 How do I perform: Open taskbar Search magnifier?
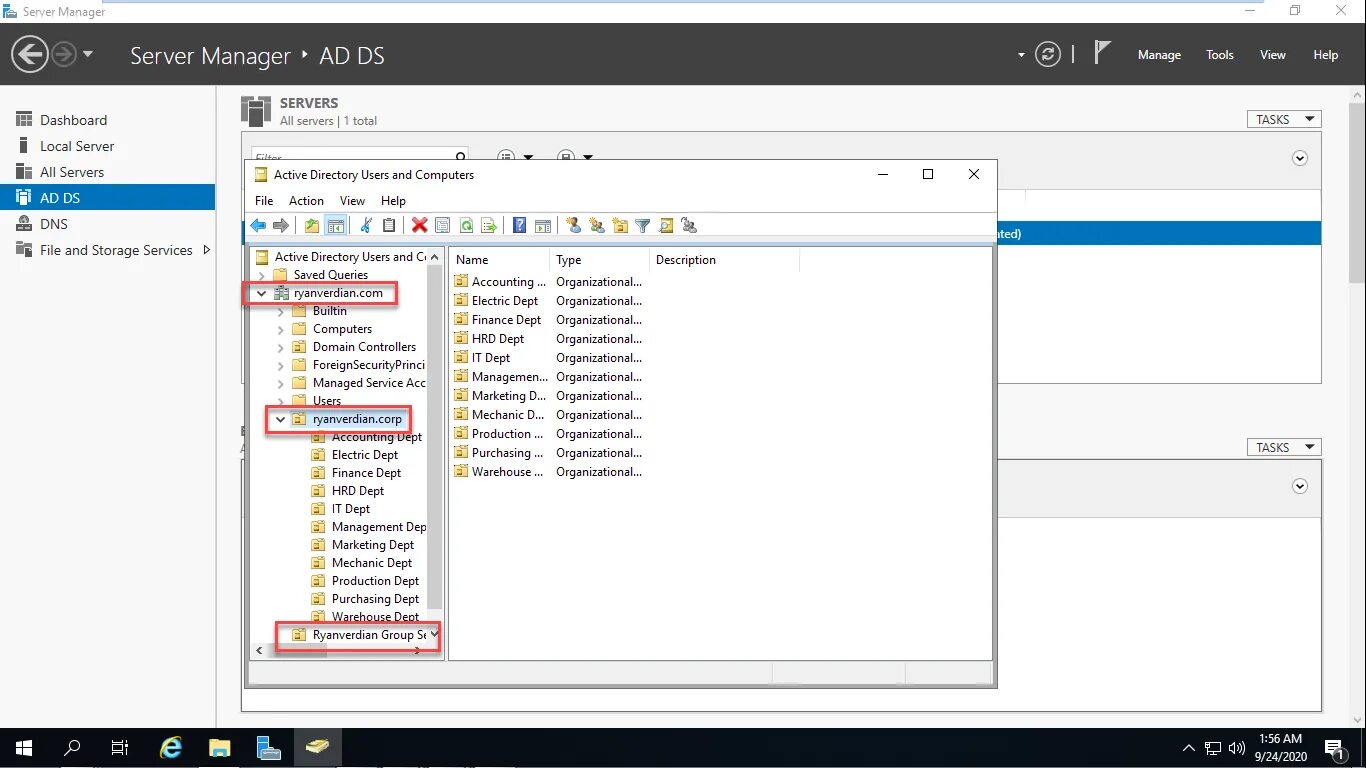click(72, 747)
